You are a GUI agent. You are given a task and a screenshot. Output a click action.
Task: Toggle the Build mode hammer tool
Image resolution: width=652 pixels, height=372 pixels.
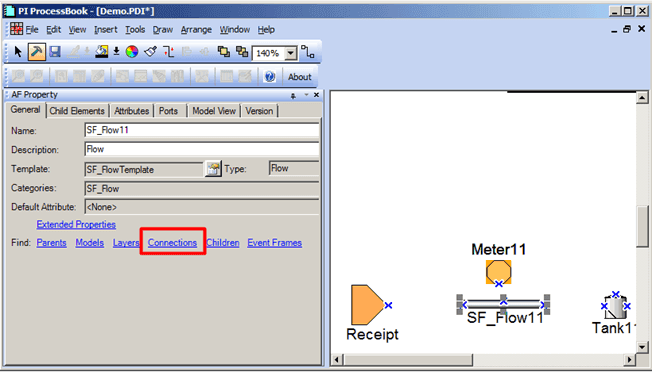tap(37, 52)
